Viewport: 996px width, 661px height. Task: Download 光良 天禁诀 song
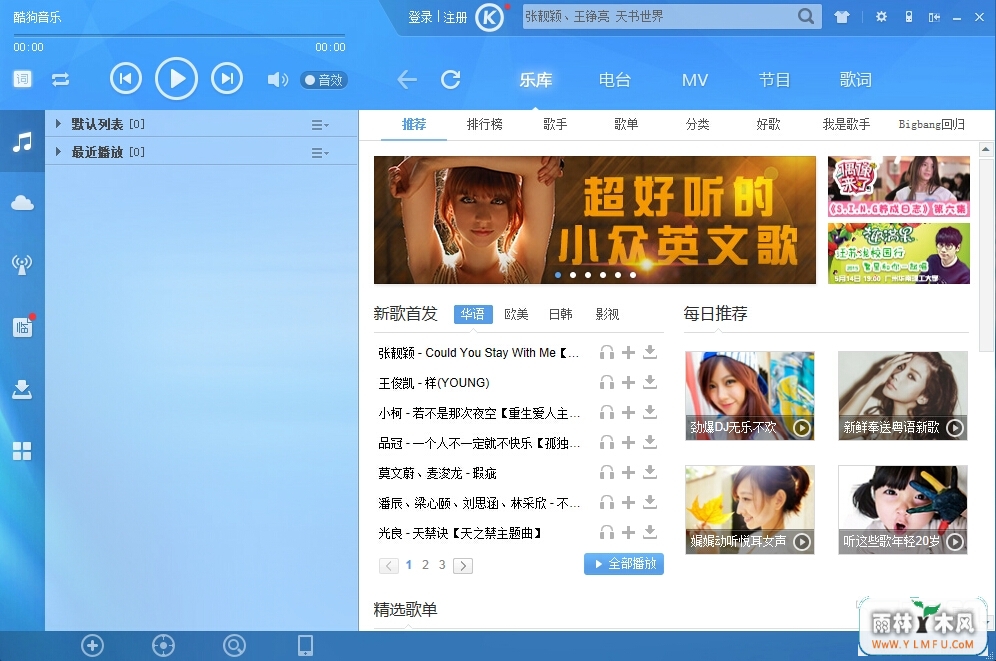pyautogui.click(x=650, y=532)
